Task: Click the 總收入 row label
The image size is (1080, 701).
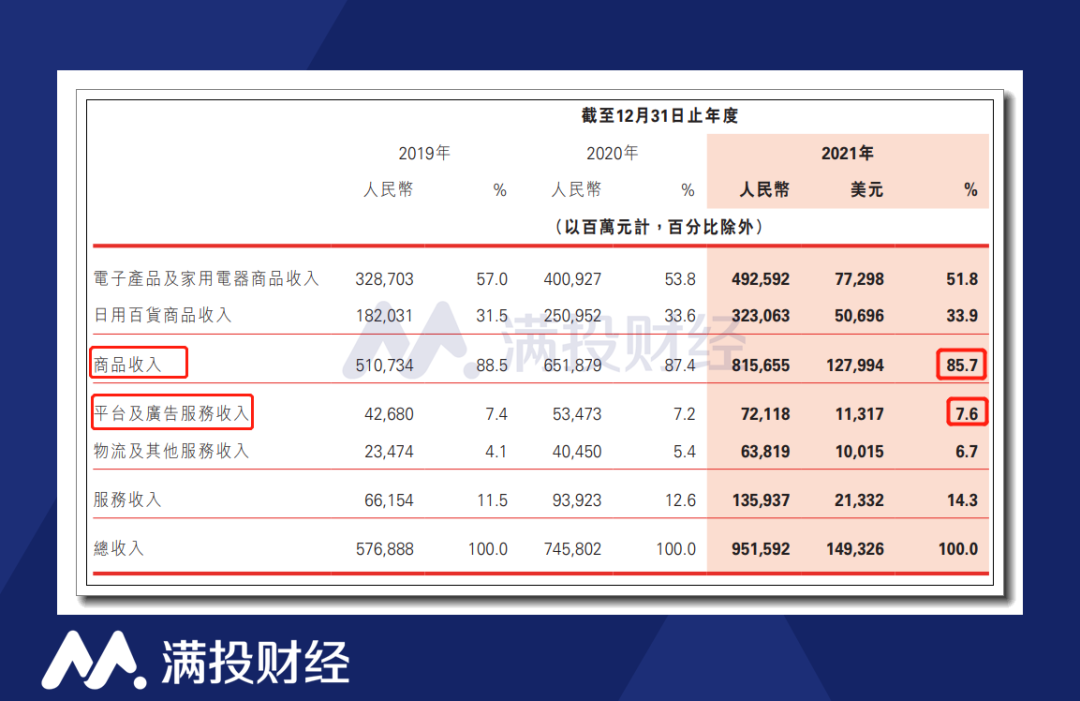Action: [x=119, y=548]
